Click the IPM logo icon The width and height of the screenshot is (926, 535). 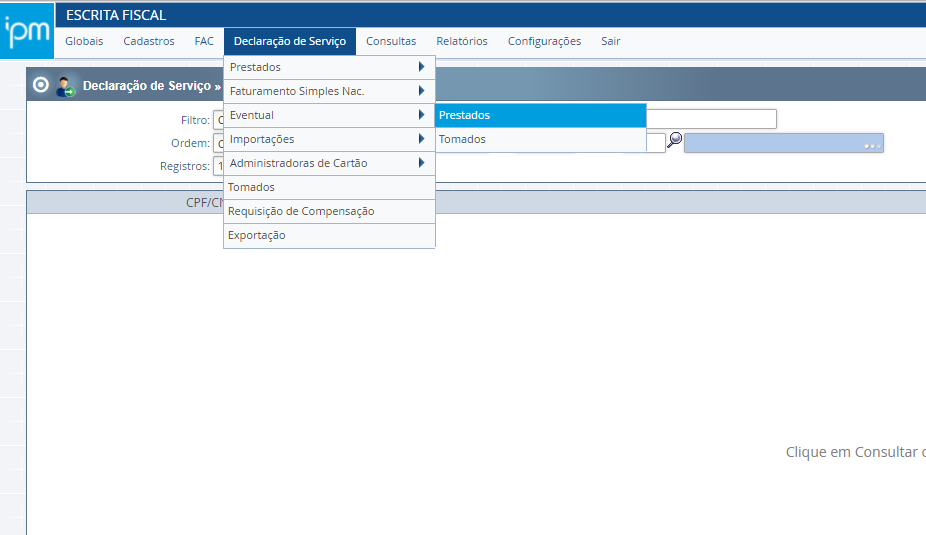pos(25,31)
